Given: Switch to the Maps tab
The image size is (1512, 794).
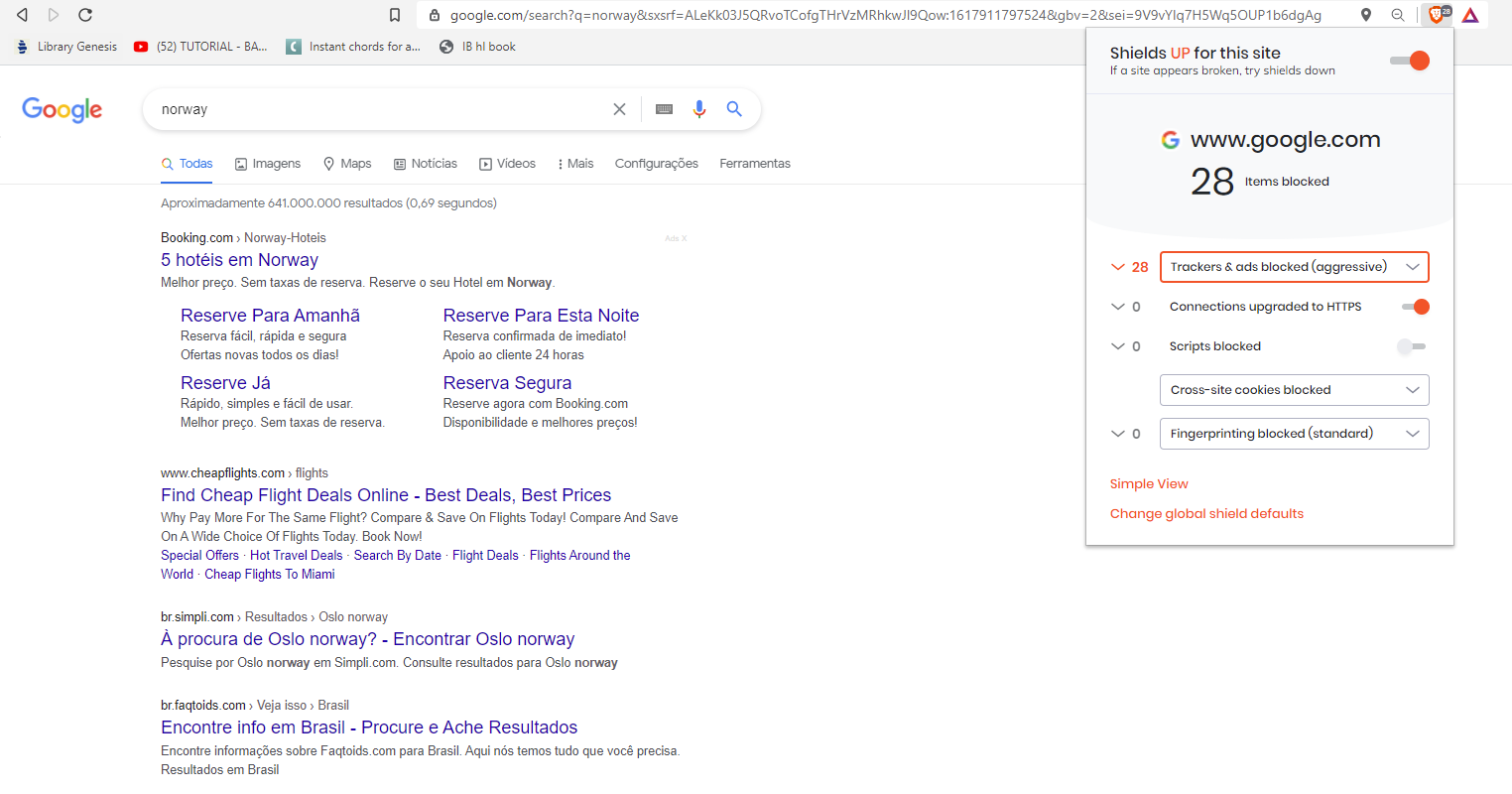Looking at the screenshot, I should coord(347,164).
